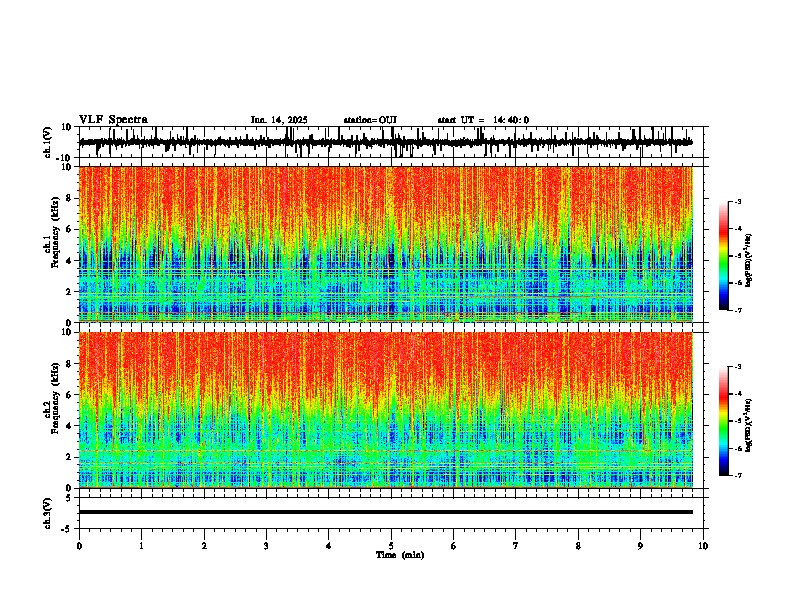Click the log(PSD) label beside ch.2 colorbar

(x=749, y=426)
